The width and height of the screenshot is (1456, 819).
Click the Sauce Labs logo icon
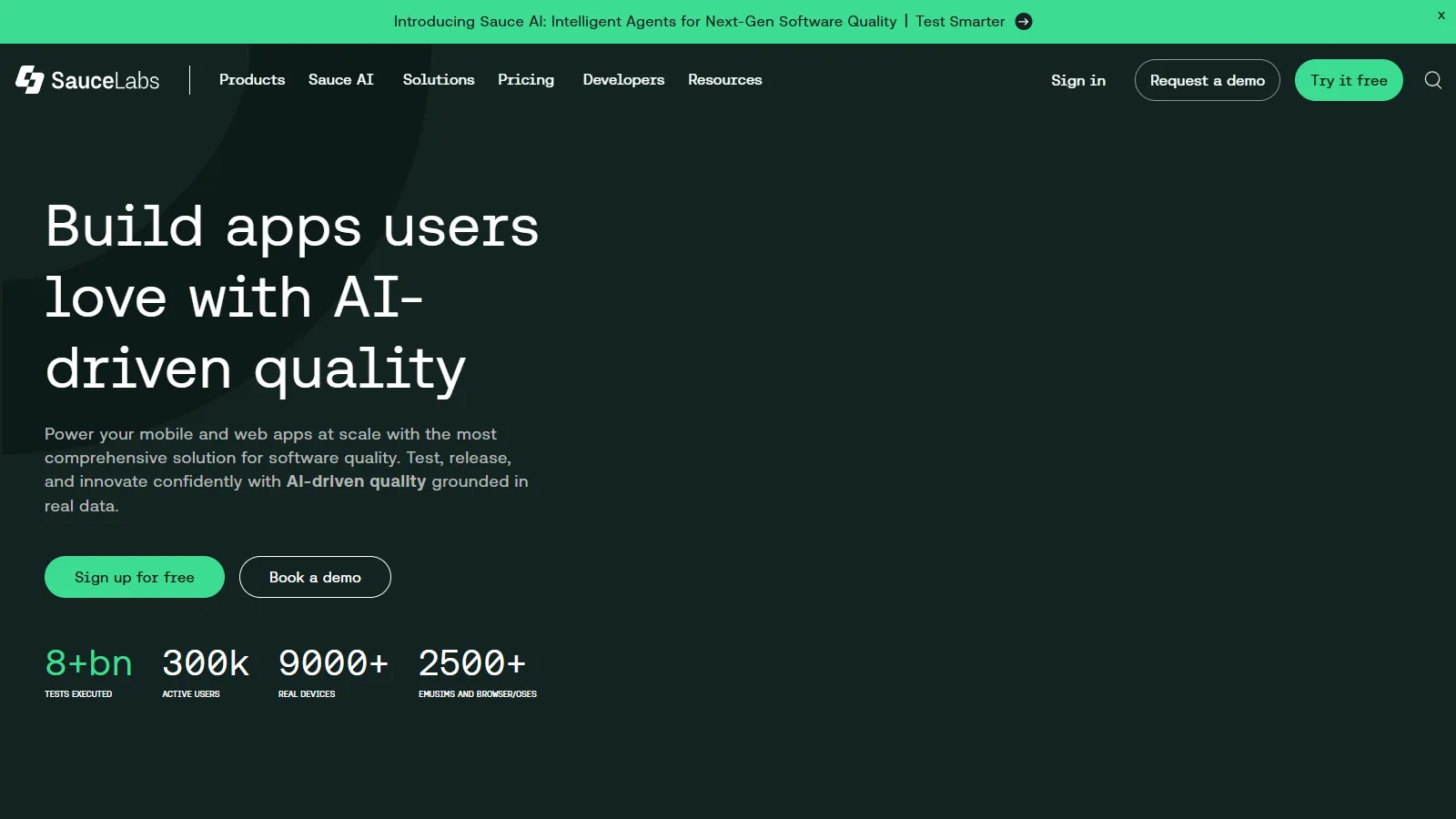coord(29,80)
